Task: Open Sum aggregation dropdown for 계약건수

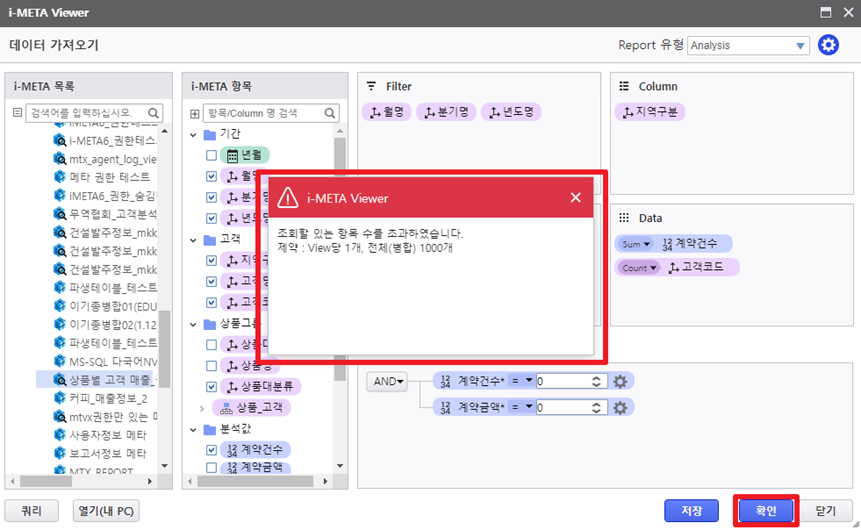Action: (x=635, y=244)
